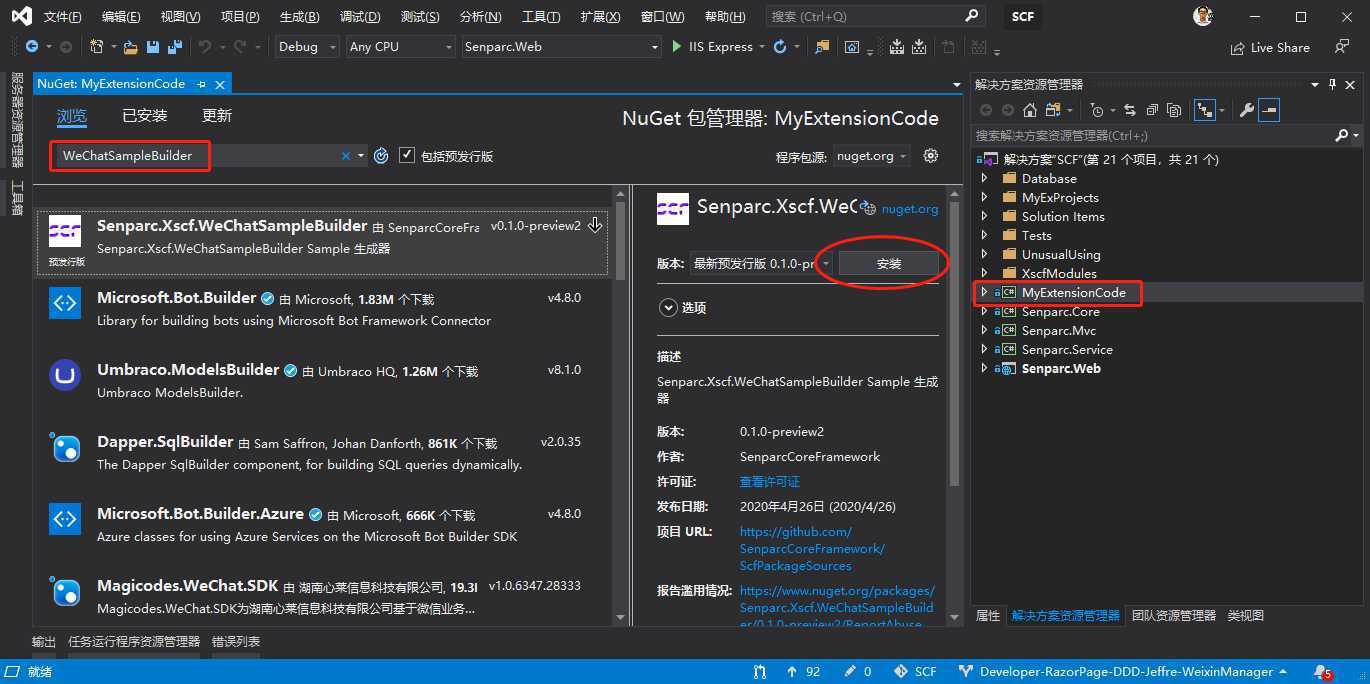Open the 团队资源管理器 tab
The width and height of the screenshot is (1370, 684).
point(1174,616)
